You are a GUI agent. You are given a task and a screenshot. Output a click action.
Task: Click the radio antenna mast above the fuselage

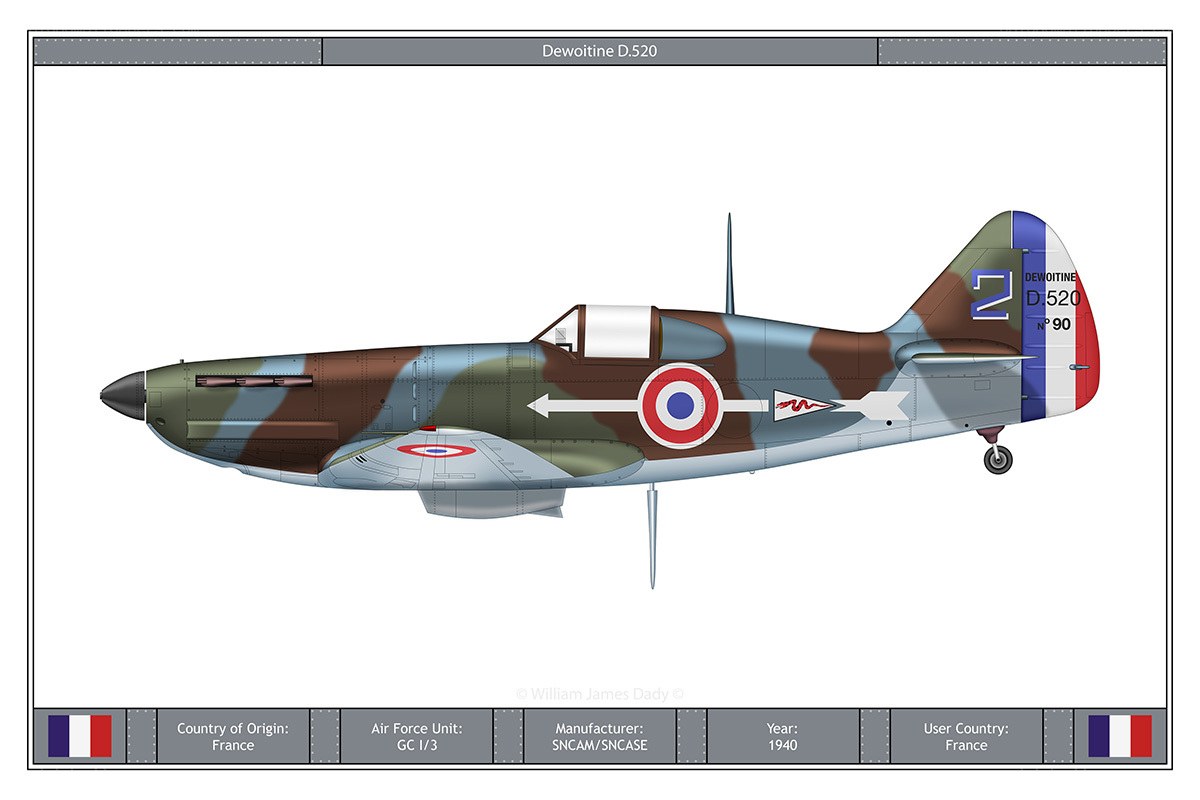tap(729, 262)
